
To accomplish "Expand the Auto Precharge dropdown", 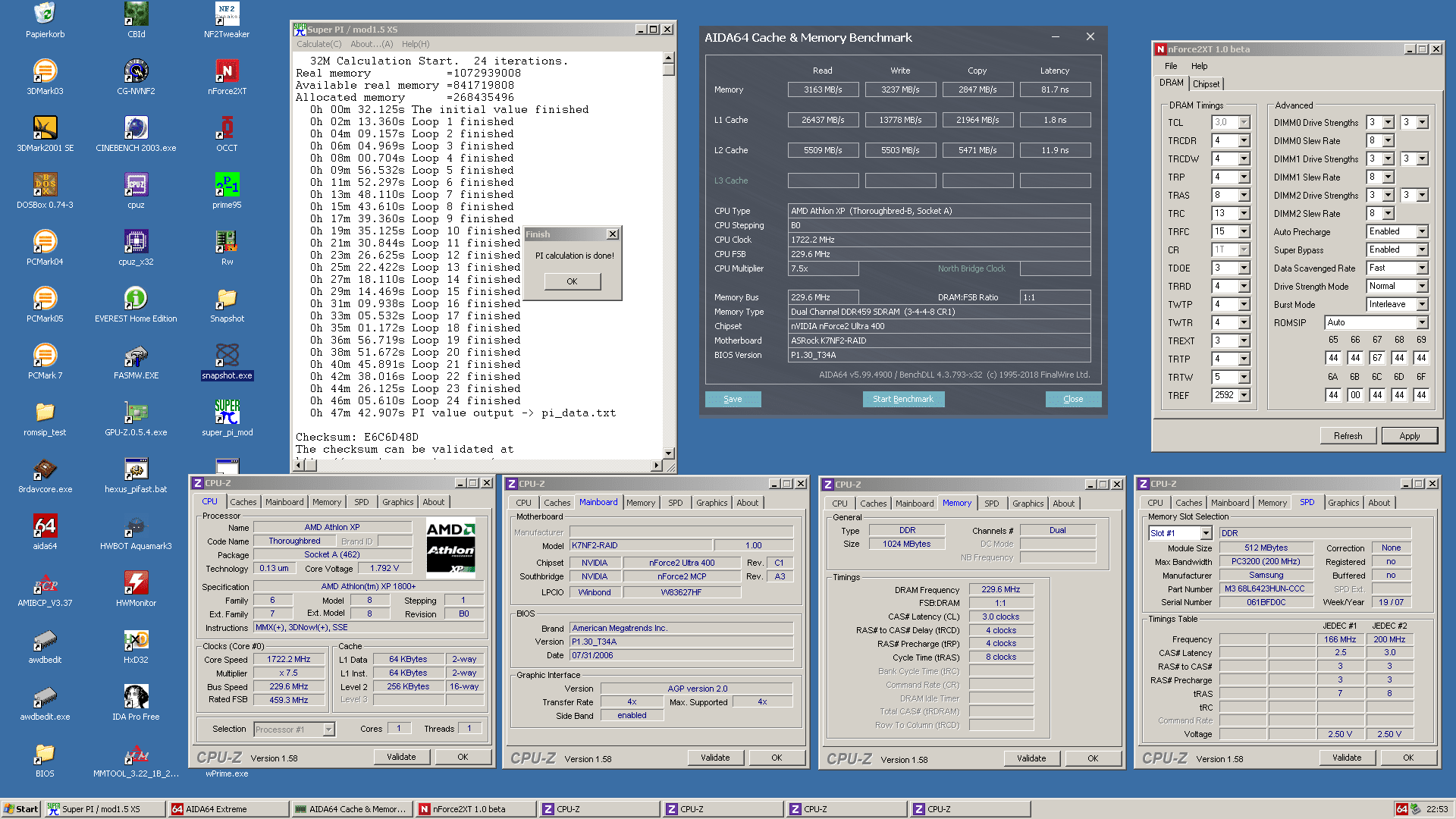I will (x=1422, y=231).
